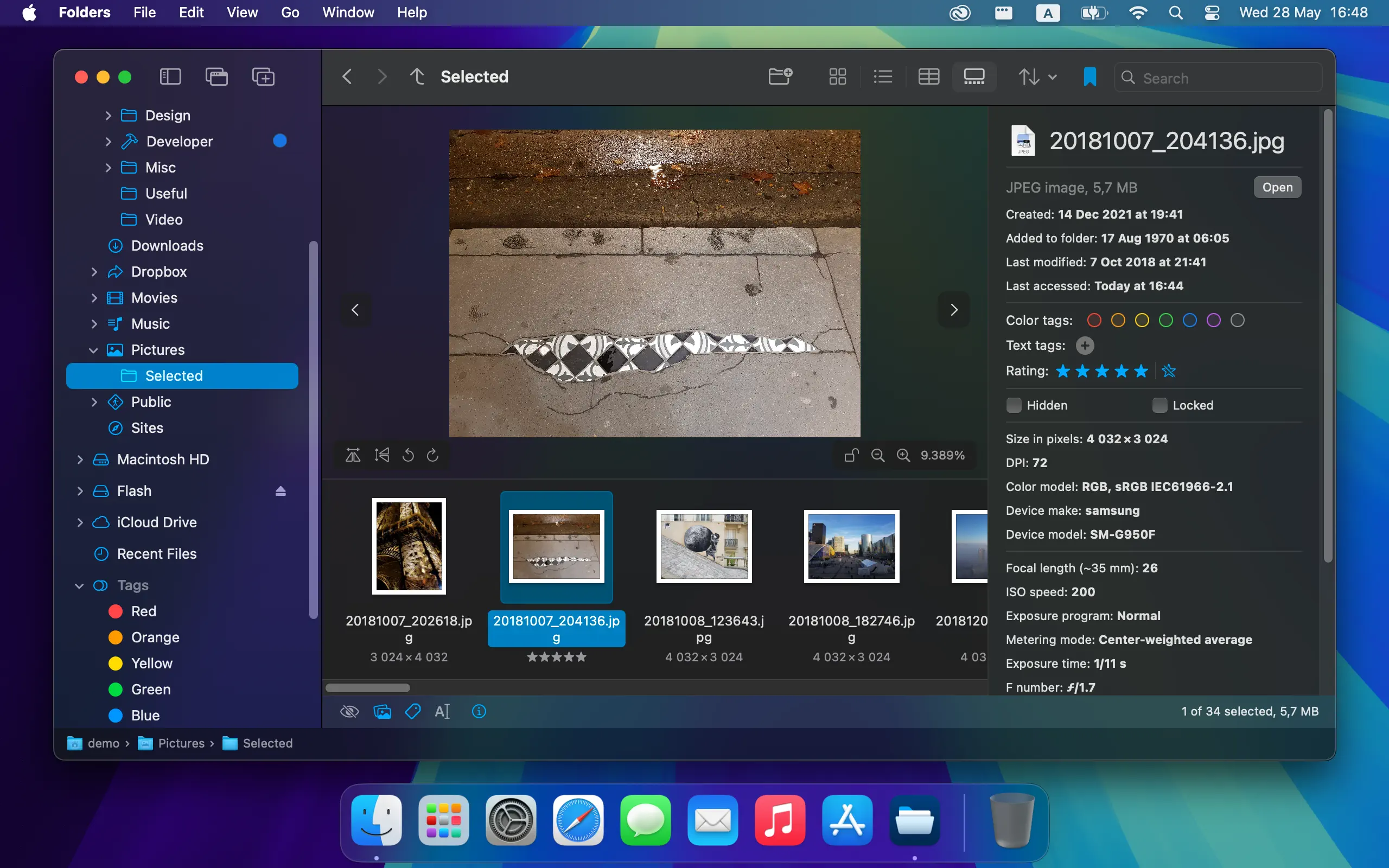Click the info icon in bottom bar
This screenshot has width=1389, height=868.
(479, 711)
